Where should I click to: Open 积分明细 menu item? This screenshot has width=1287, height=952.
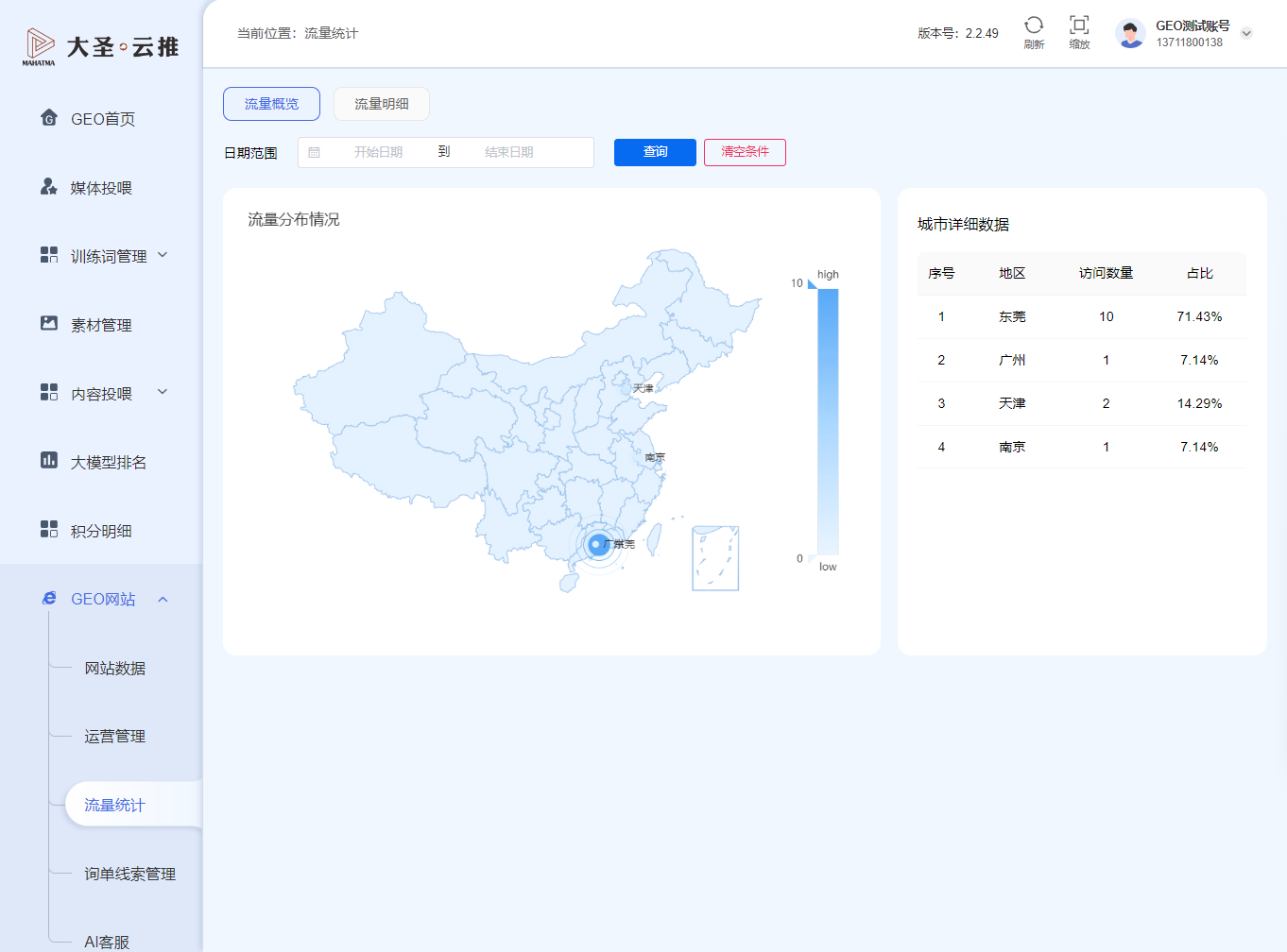pos(101,530)
